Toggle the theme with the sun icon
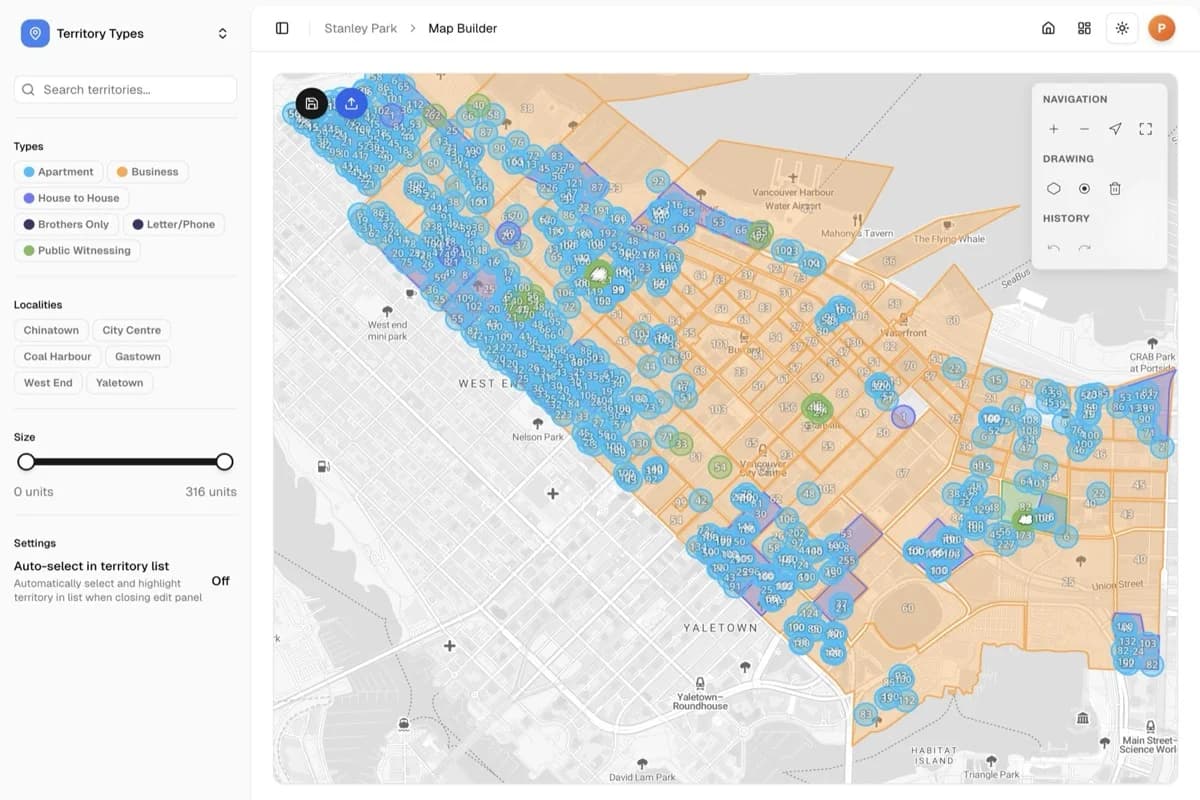This screenshot has height=800, width=1200. point(1121,28)
